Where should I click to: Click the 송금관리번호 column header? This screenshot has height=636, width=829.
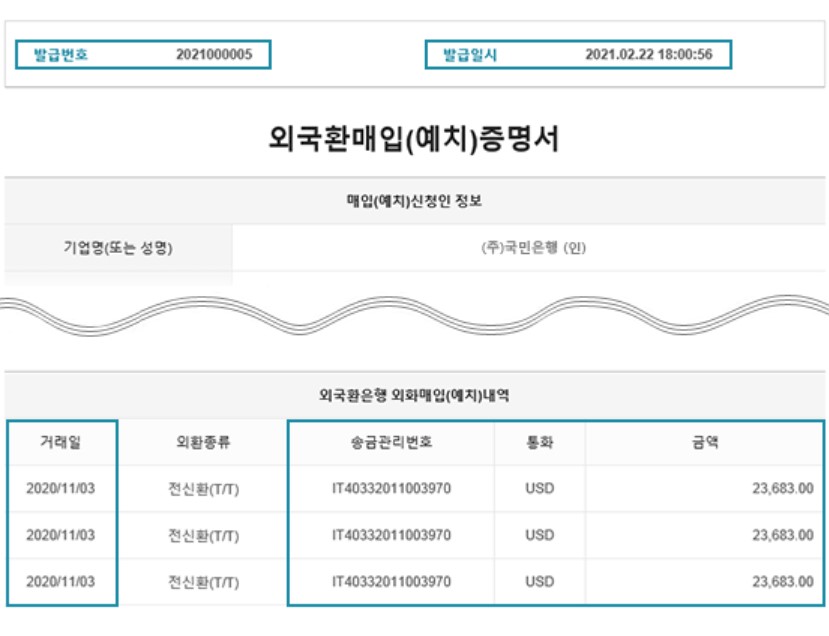(x=391, y=442)
